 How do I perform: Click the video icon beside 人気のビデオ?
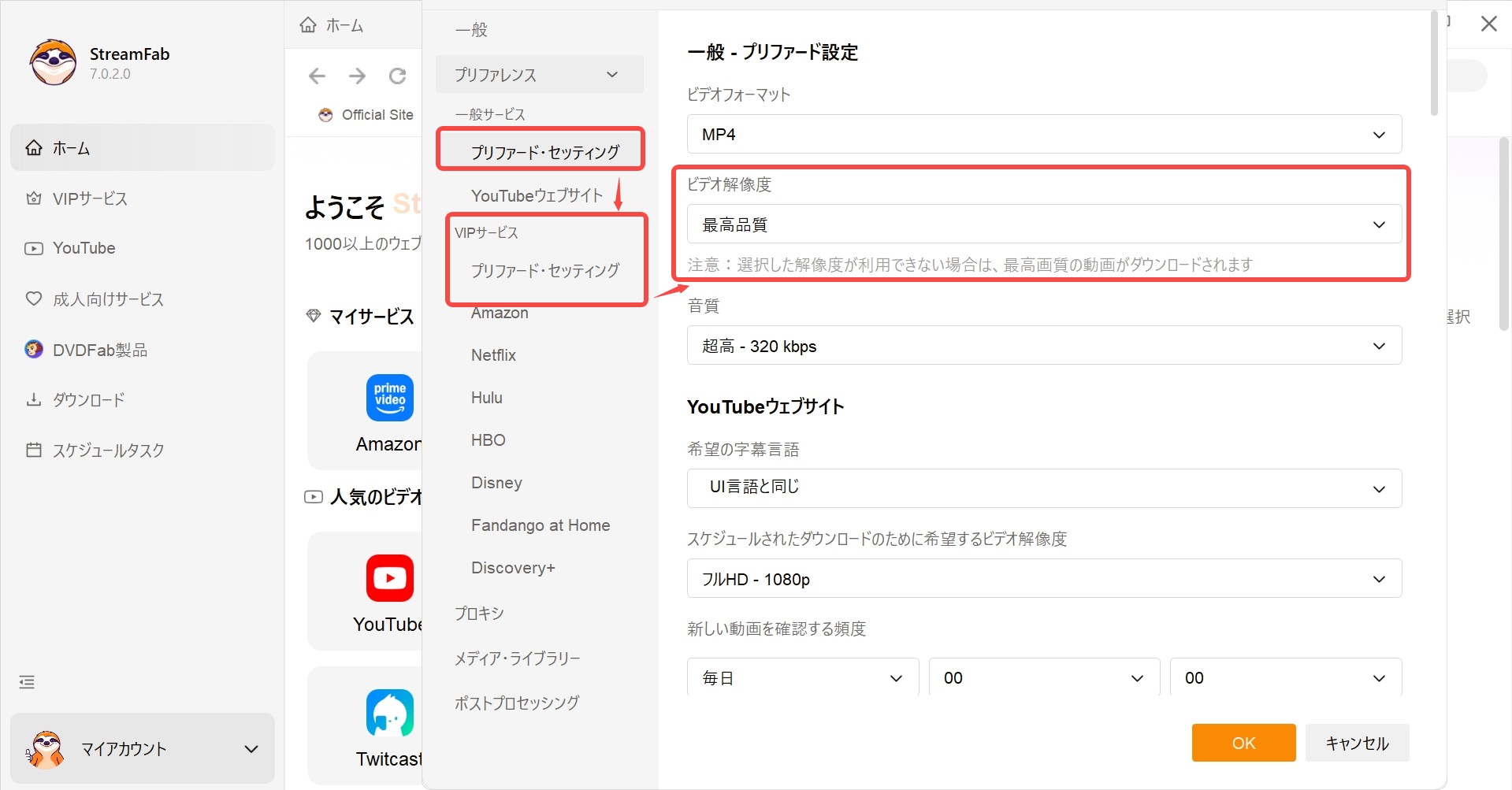click(314, 497)
